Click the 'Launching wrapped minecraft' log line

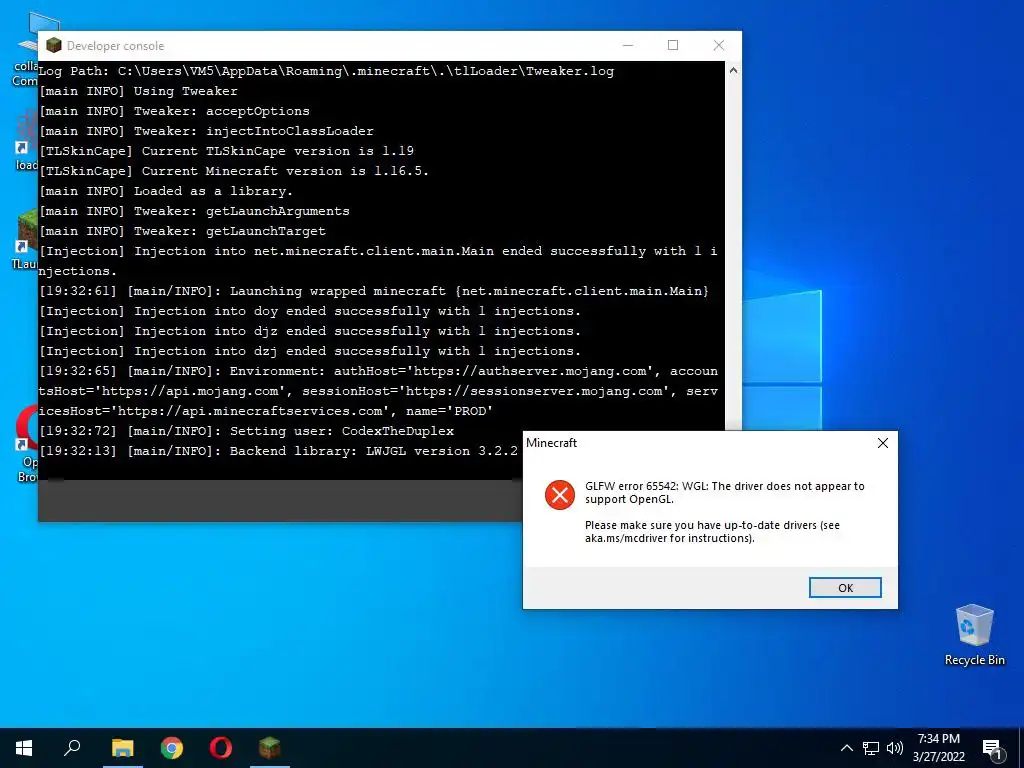[x=374, y=291]
